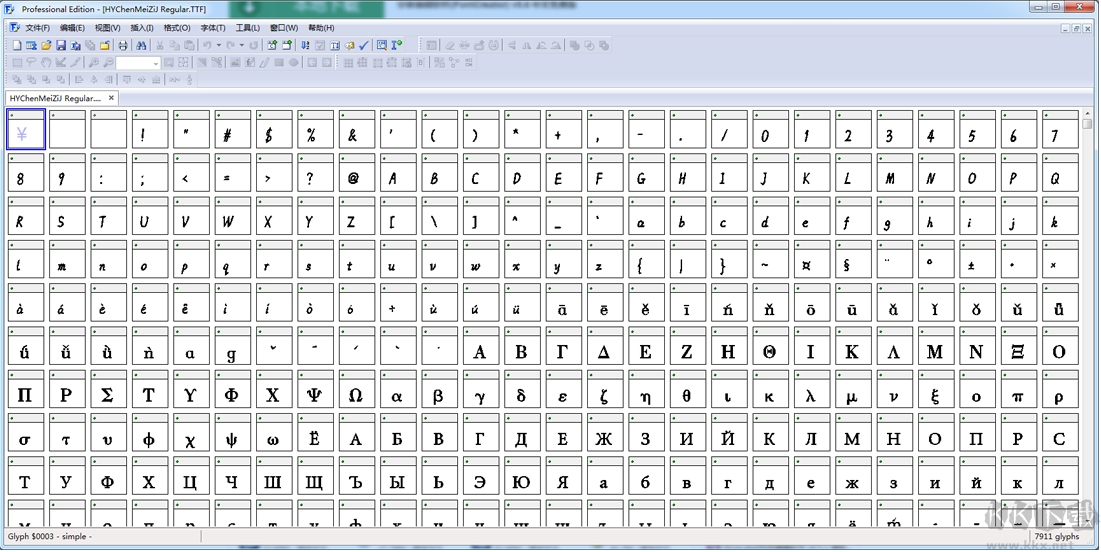Click the blue Validate checkmark icon

coord(364,46)
